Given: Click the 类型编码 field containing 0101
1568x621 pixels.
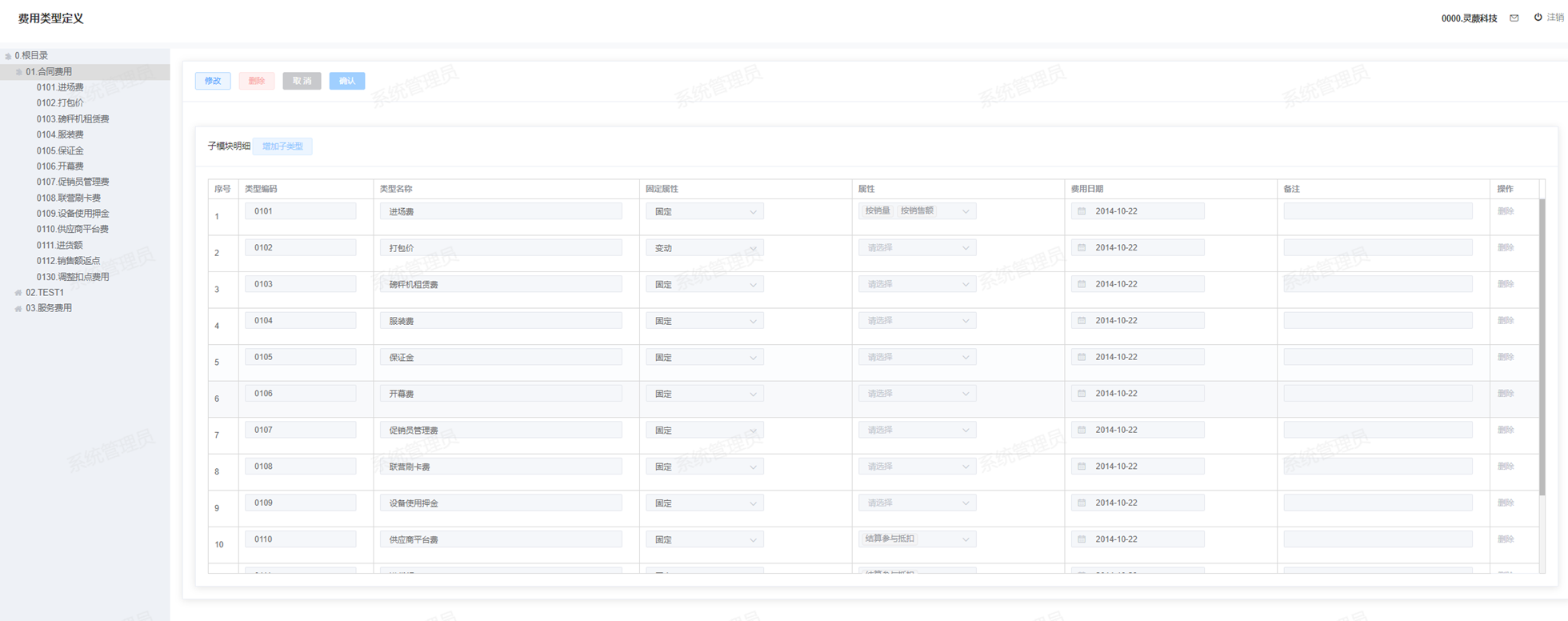Looking at the screenshot, I should [301, 211].
